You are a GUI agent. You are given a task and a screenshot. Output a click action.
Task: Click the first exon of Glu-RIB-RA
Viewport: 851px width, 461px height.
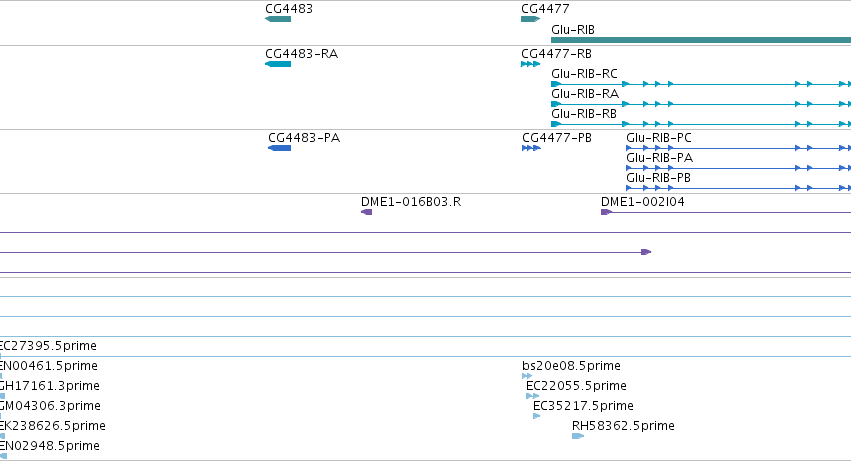tap(555, 104)
